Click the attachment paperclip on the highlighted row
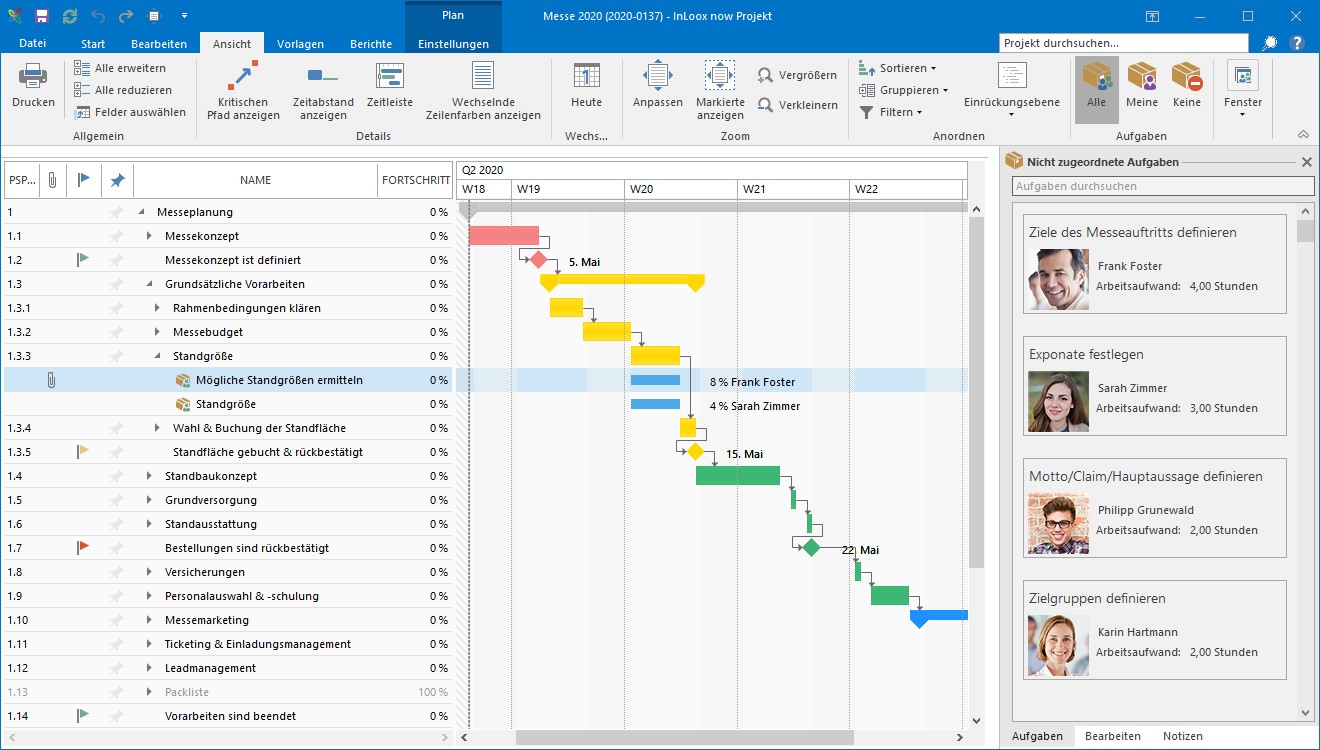This screenshot has width=1320, height=750. point(51,380)
